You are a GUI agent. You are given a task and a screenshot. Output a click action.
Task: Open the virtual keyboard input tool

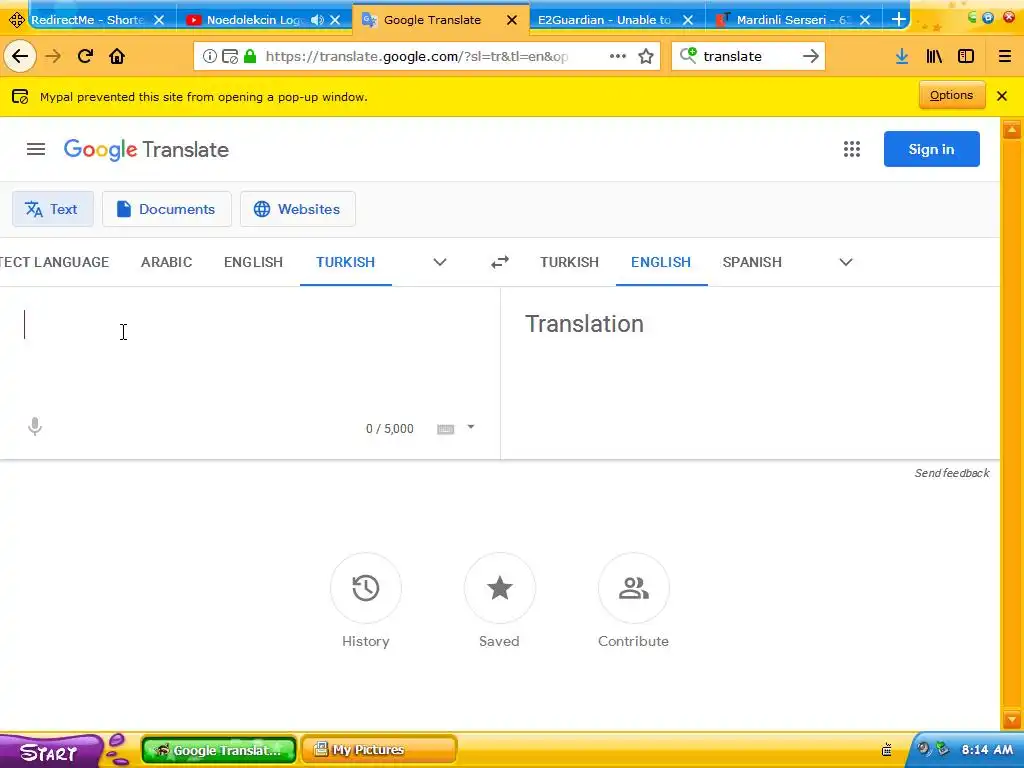click(445, 429)
